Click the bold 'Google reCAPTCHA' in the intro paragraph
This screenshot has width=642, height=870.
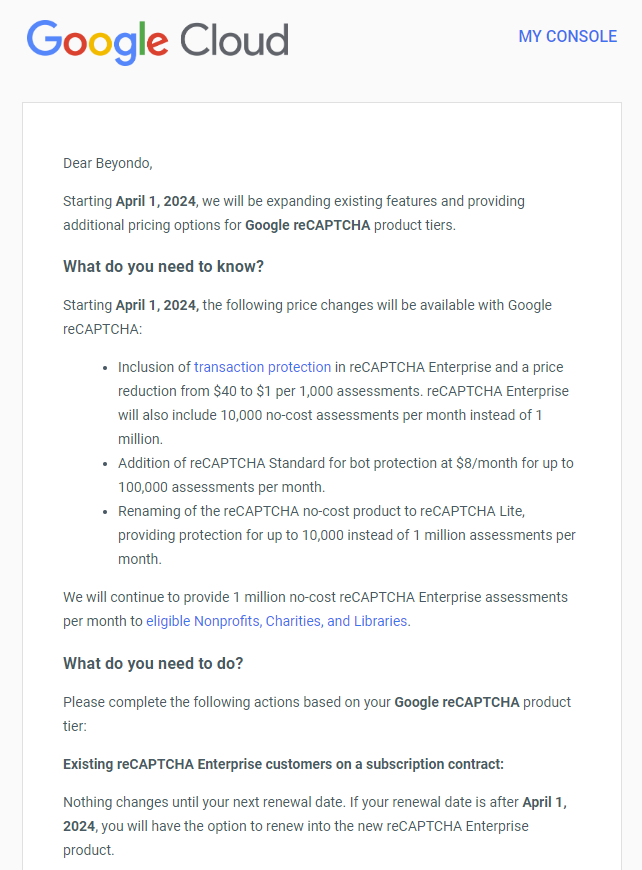coord(307,225)
